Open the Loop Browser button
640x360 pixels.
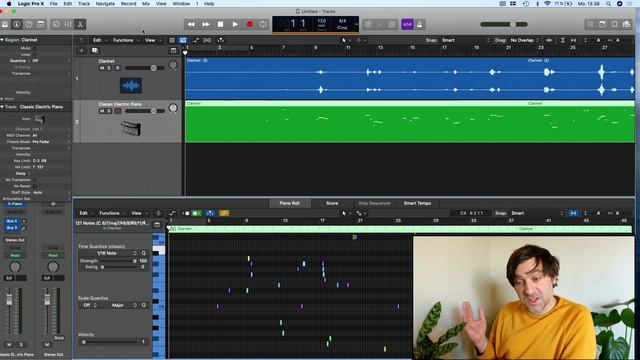pos(614,24)
